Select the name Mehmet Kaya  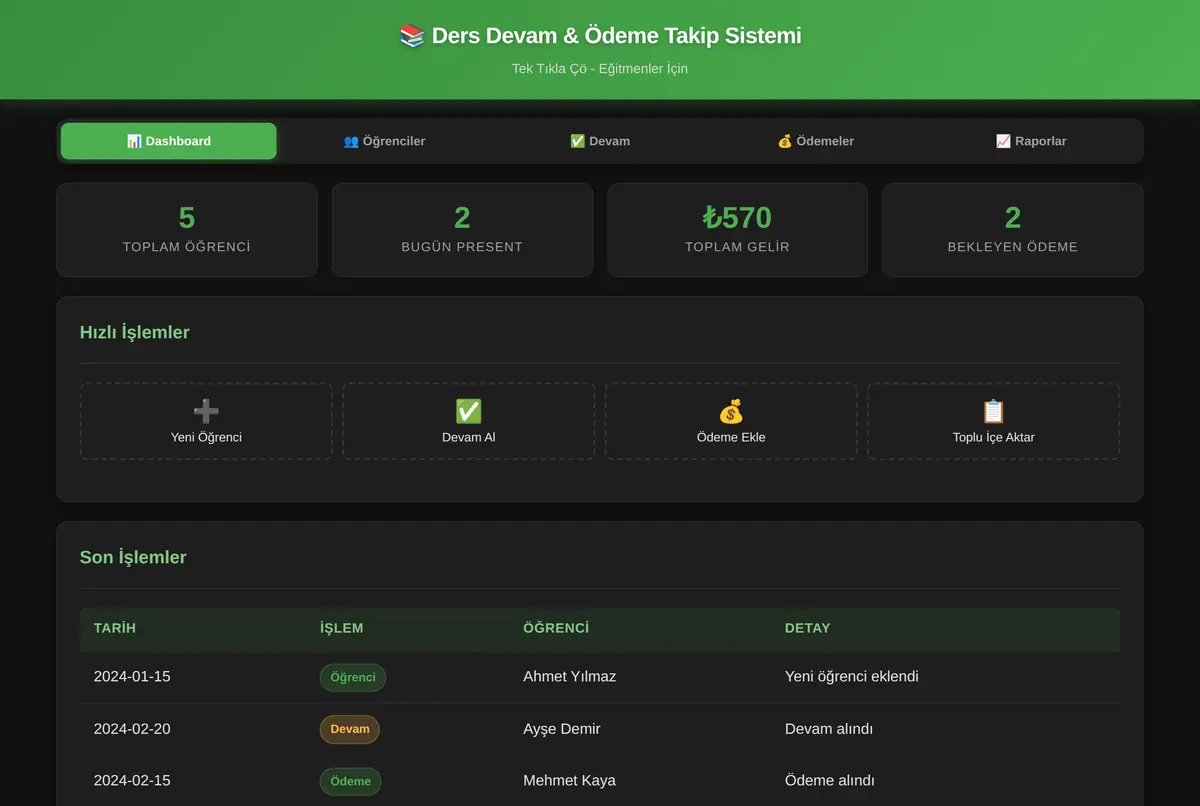tap(570, 781)
